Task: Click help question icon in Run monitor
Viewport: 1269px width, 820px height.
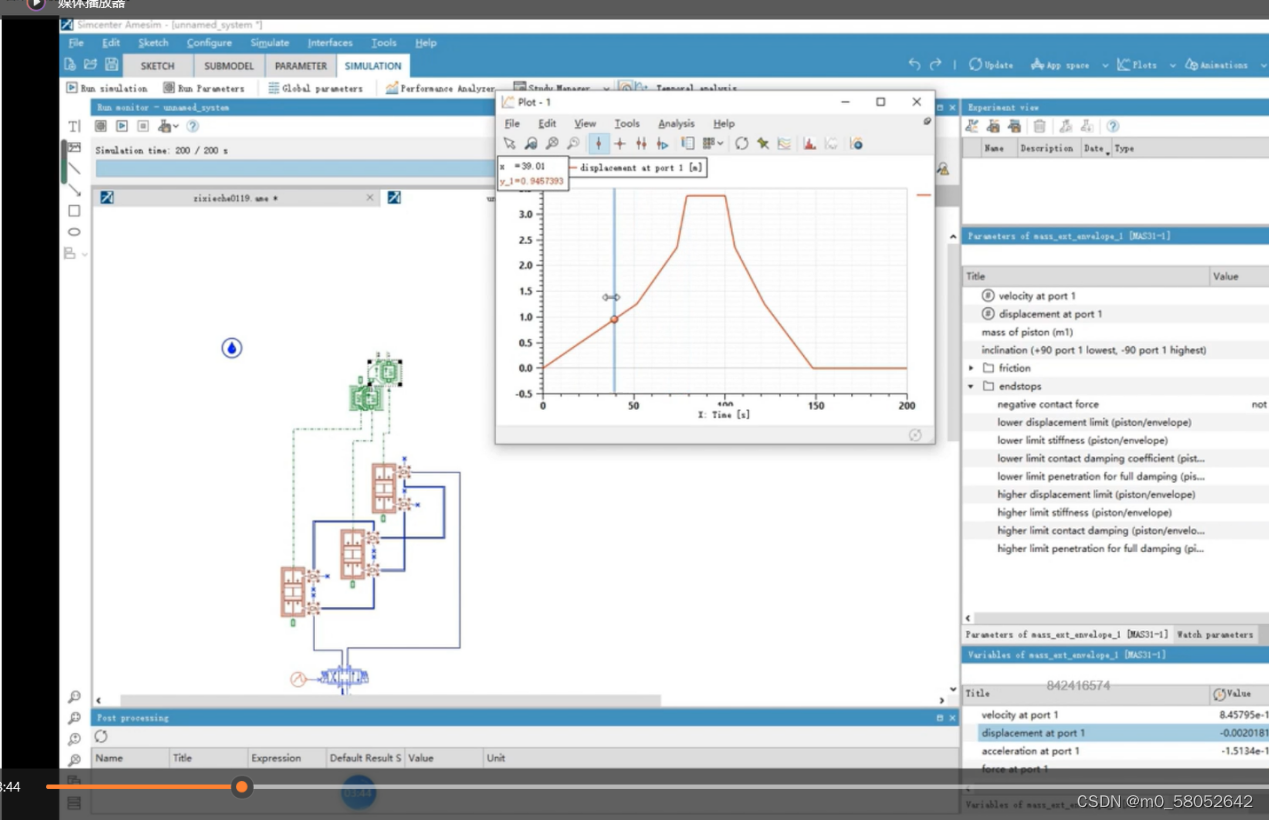Action: (x=192, y=127)
